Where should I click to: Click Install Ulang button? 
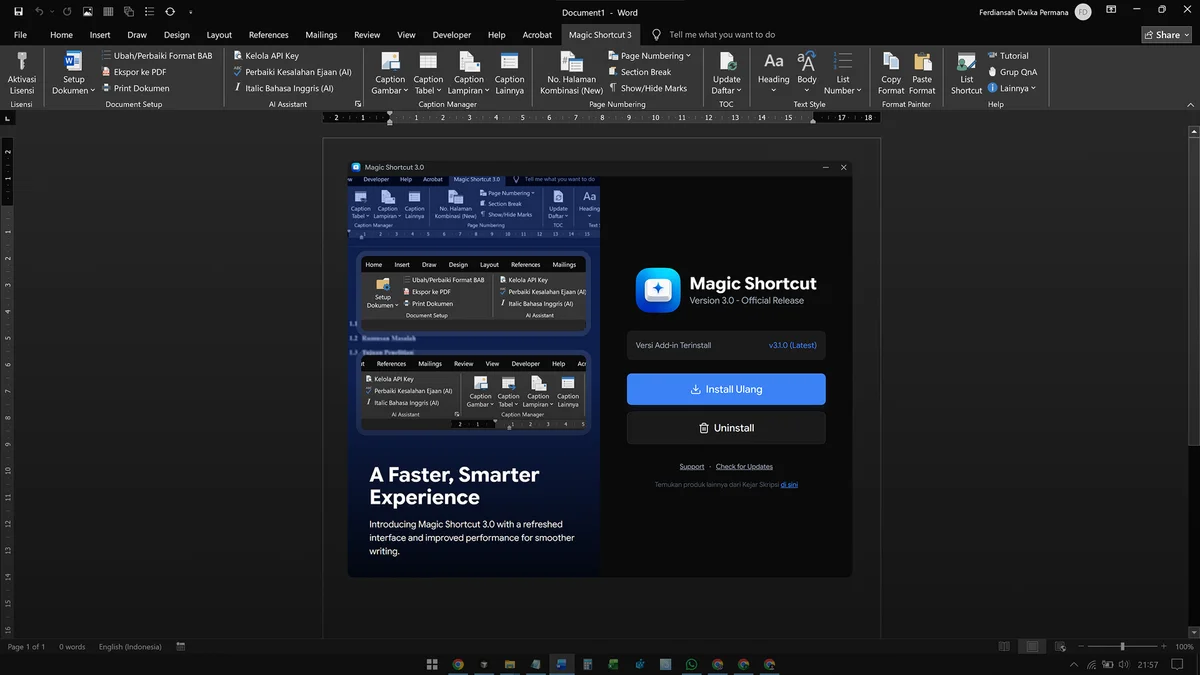coord(726,389)
